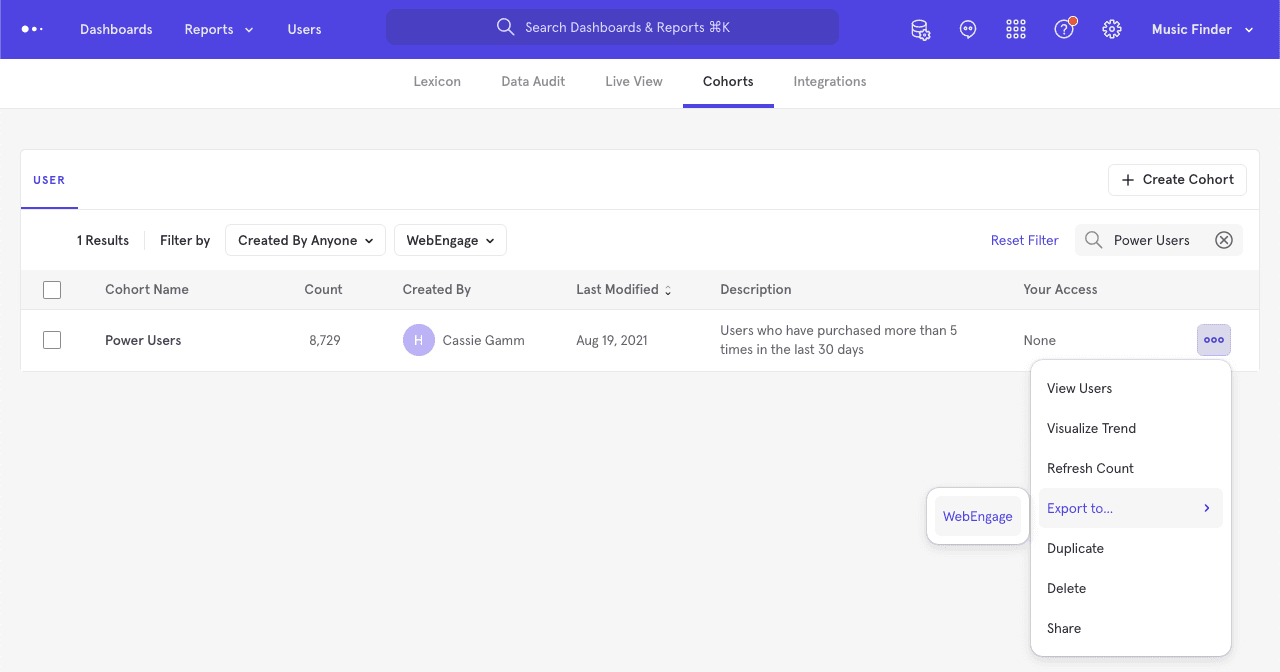Open the three-dot actions menu on Power Users row
The width and height of the screenshot is (1280, 672).
[x=1213, y=340]
